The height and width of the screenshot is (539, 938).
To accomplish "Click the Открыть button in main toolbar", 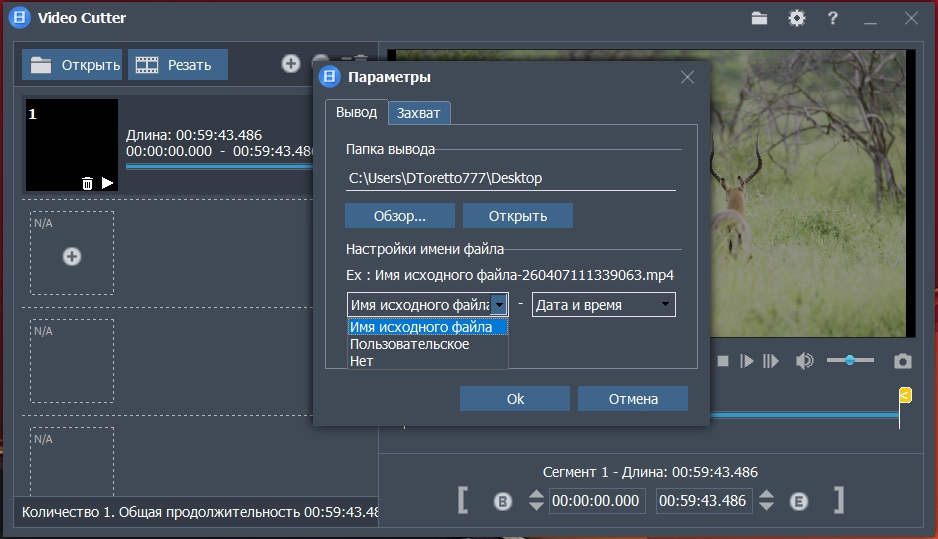I will click(x=72, y=65).
